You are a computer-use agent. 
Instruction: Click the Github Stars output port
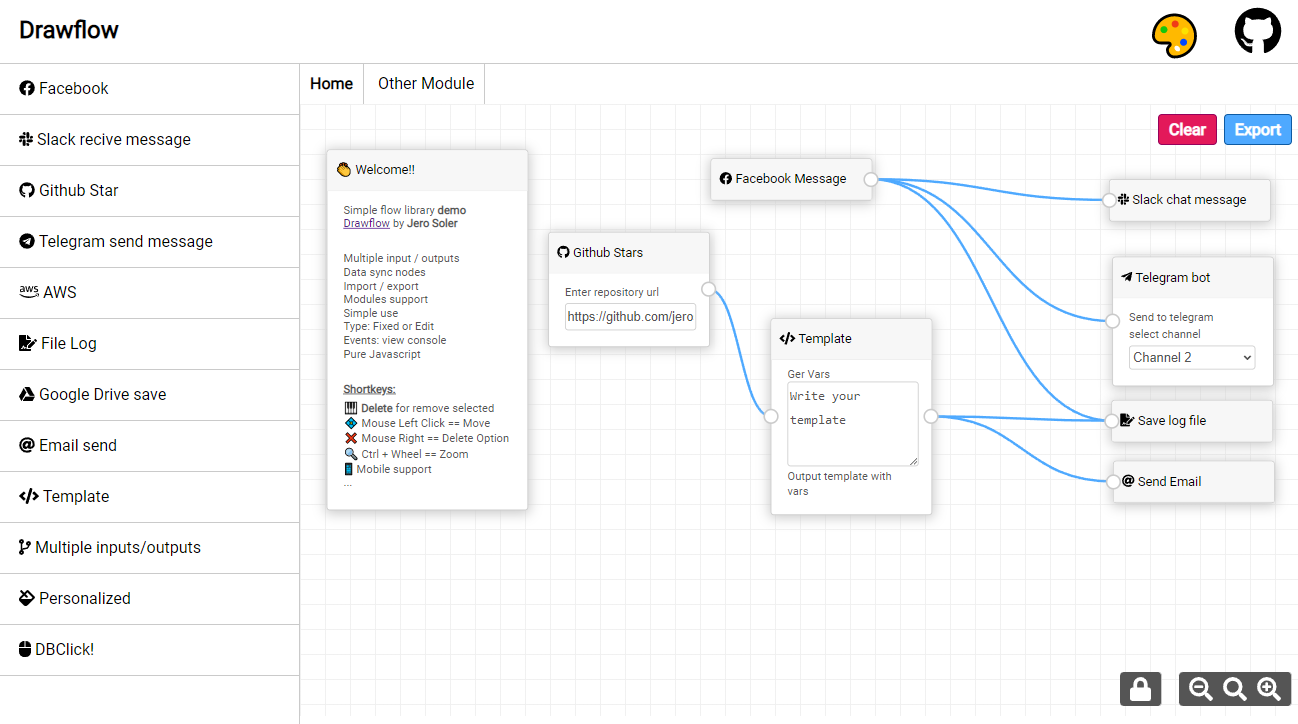coord(709,289)
